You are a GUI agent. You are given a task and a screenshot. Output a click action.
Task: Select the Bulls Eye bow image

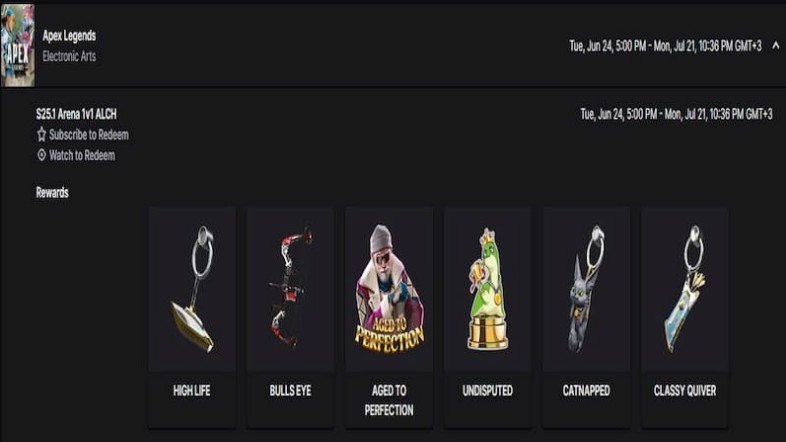coord(290,289)
